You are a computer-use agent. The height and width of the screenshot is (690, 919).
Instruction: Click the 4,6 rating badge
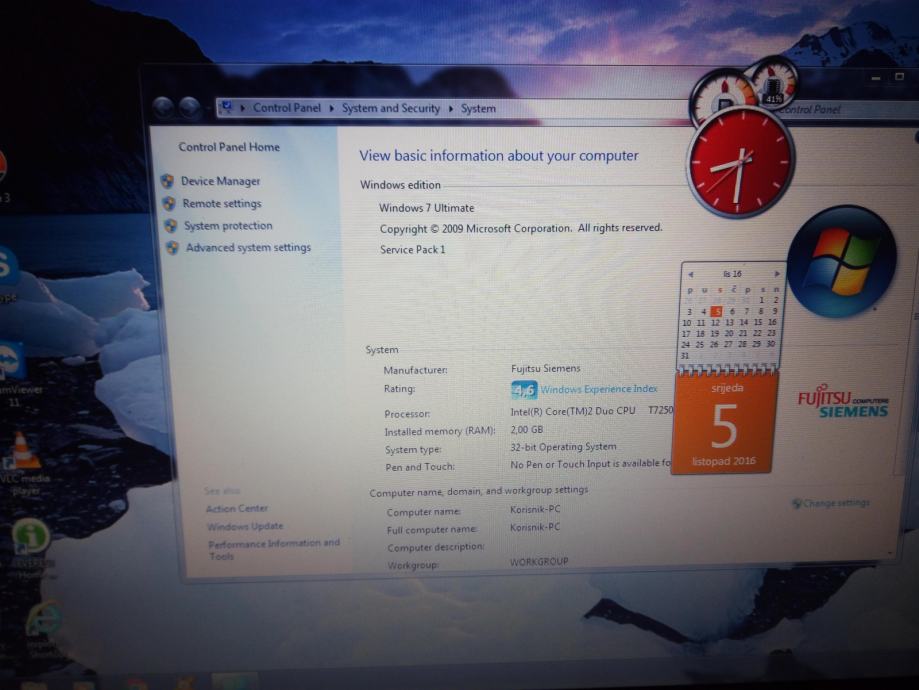(523, 390)
